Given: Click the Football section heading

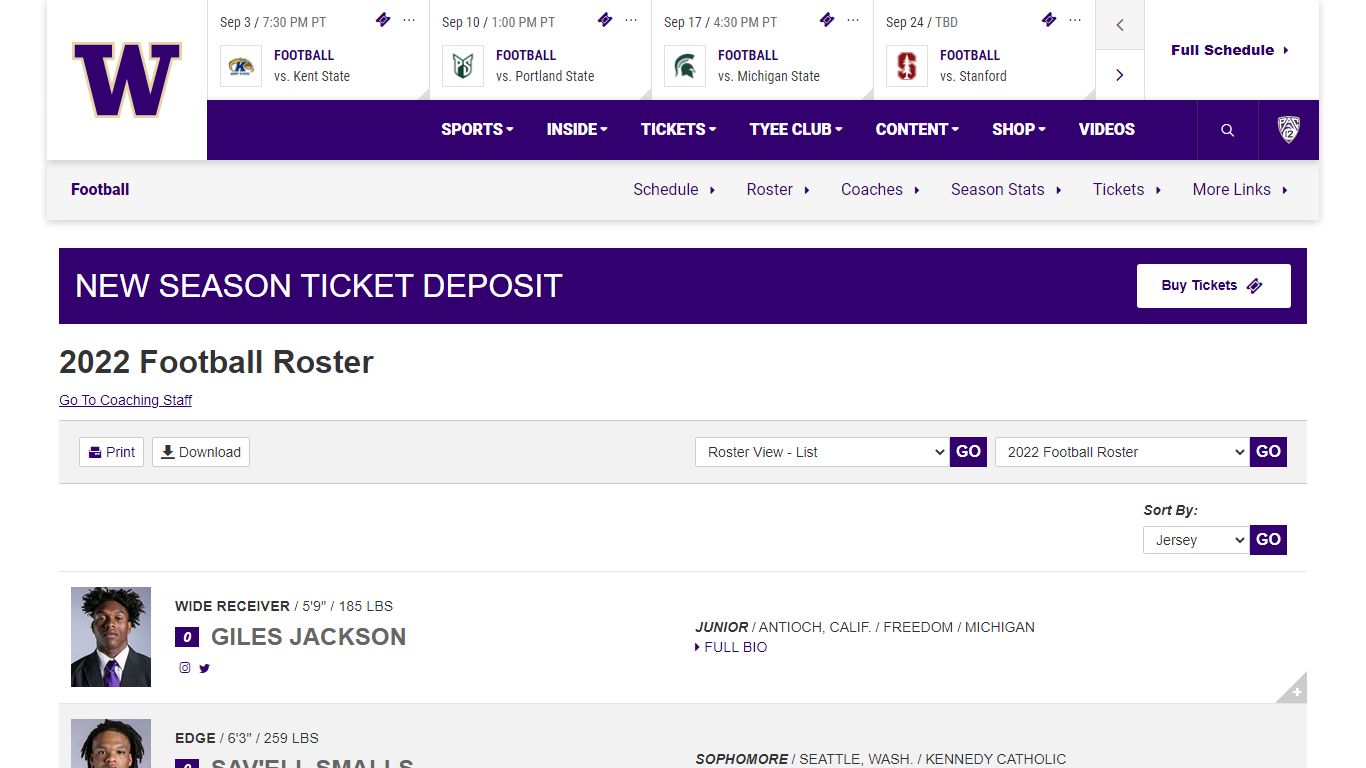Looking at the screenshot, I should (x=100, y=189).
